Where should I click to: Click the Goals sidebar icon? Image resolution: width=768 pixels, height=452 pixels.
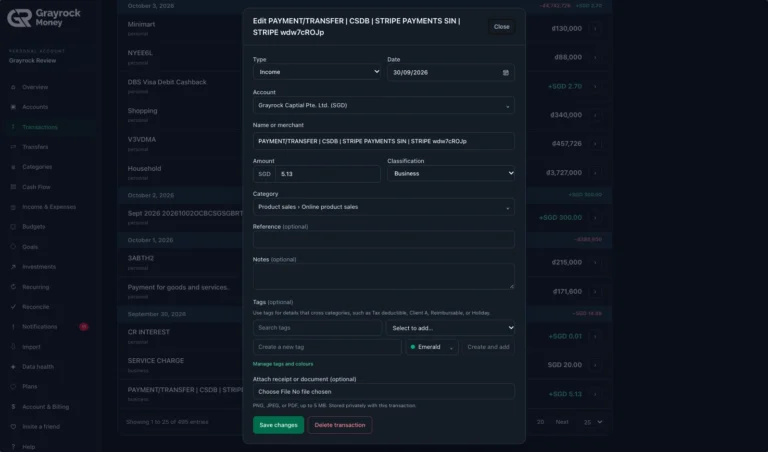click(x=13, y=247)
